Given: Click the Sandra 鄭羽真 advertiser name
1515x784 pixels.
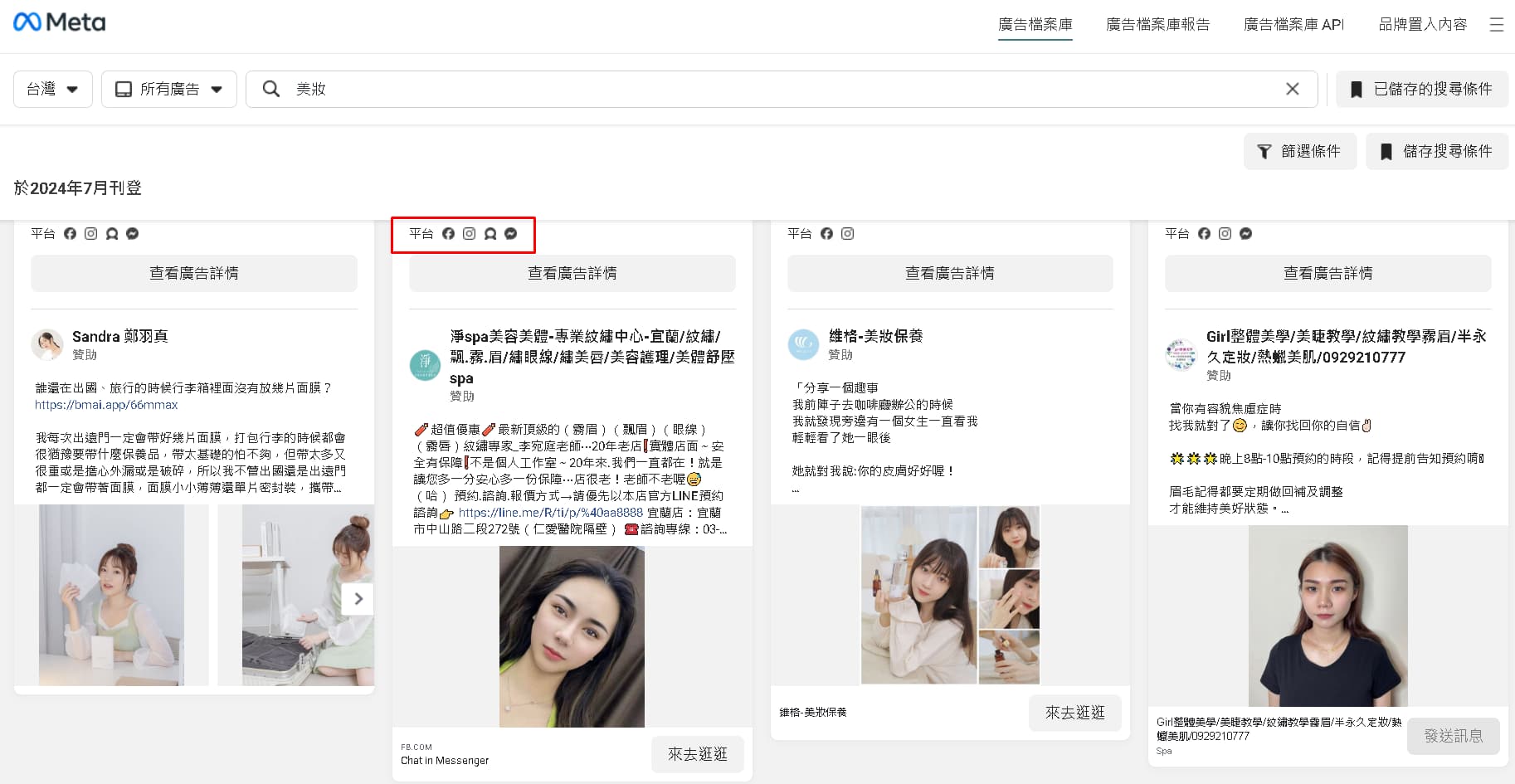Looking at the screenshot, I should pyautogui.click(x=120, y=336).
